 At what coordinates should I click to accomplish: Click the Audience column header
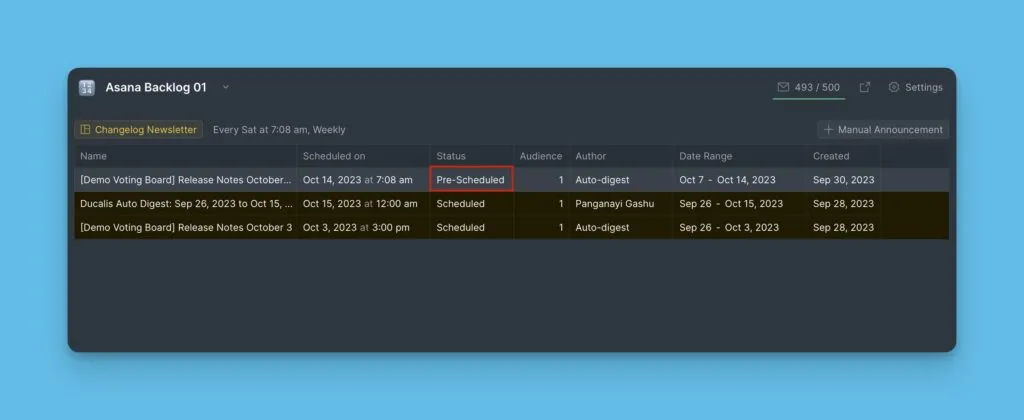click(541, 156)
